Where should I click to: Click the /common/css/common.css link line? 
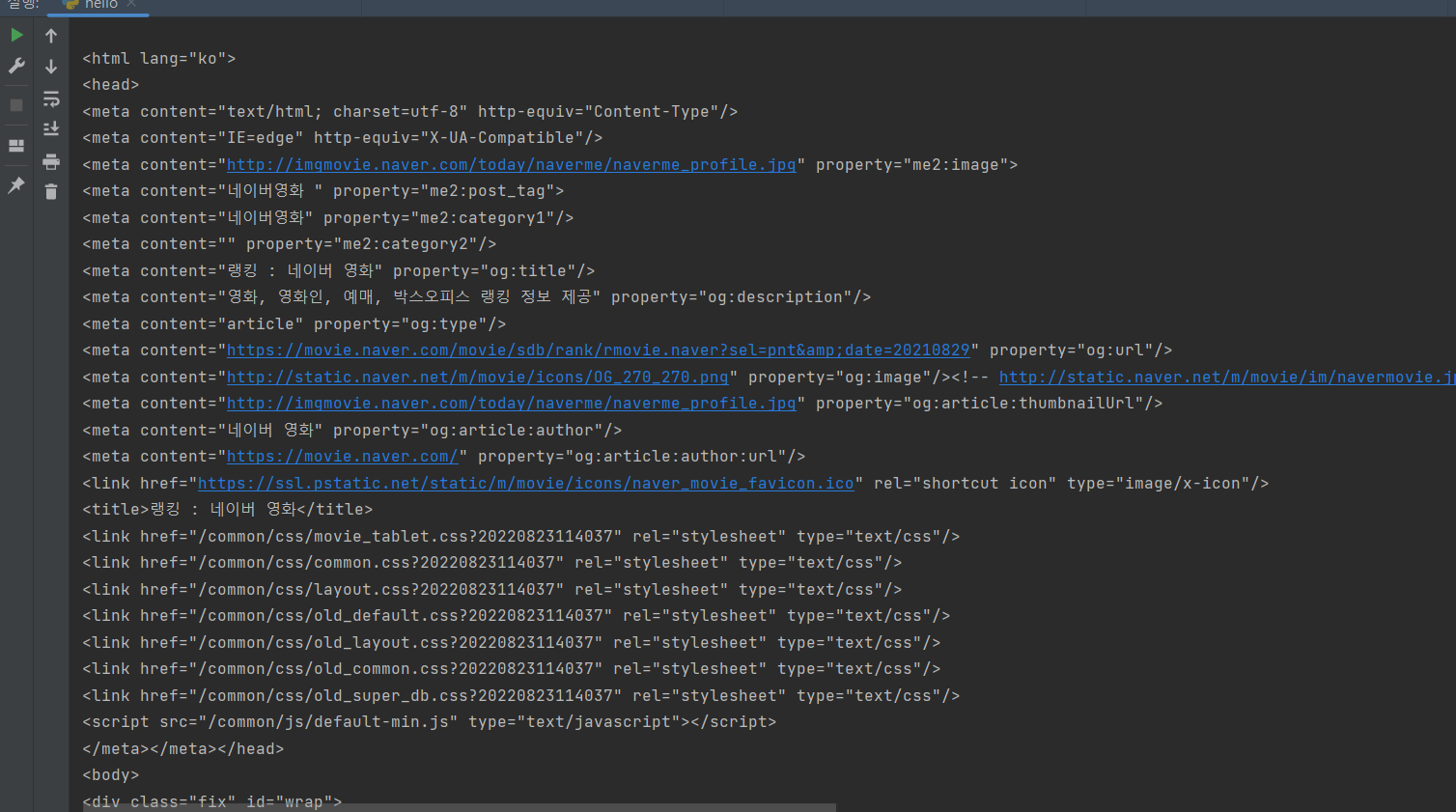[492, 563]
